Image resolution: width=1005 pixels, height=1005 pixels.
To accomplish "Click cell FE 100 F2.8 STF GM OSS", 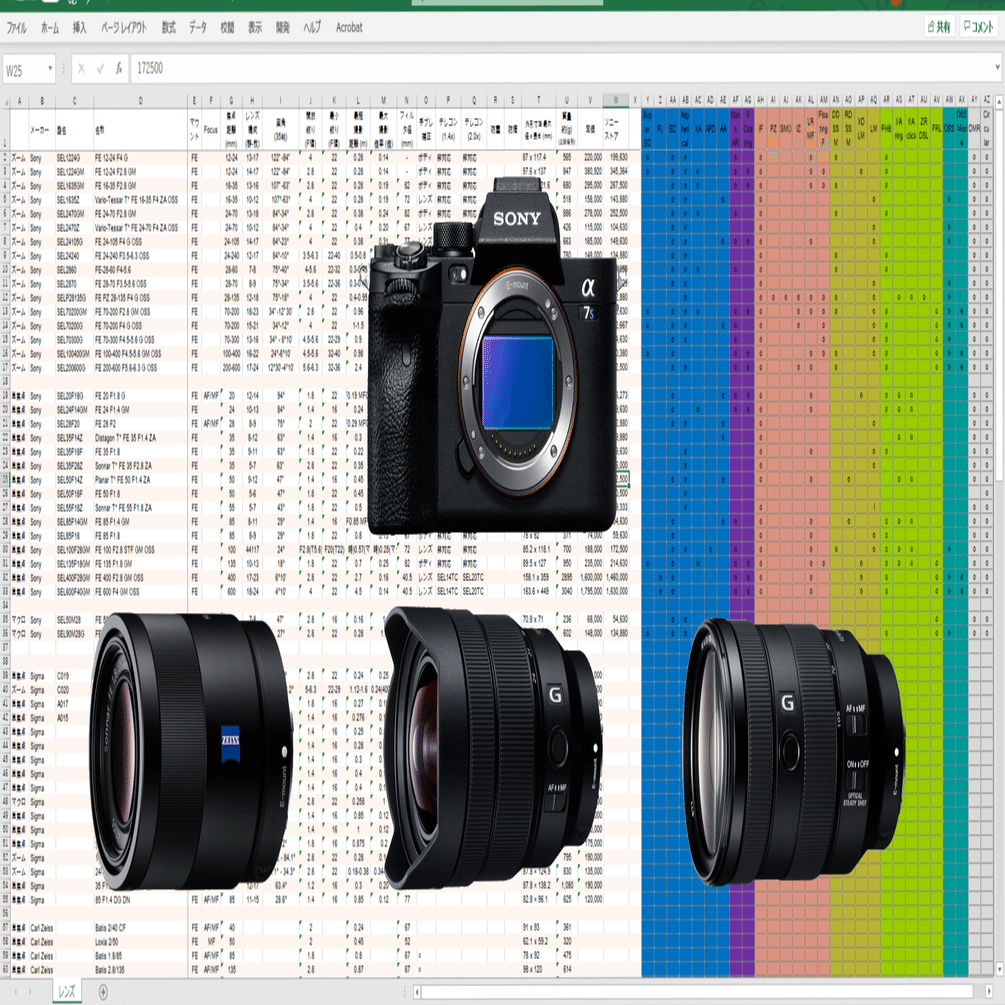I will [x=141, y=549].
